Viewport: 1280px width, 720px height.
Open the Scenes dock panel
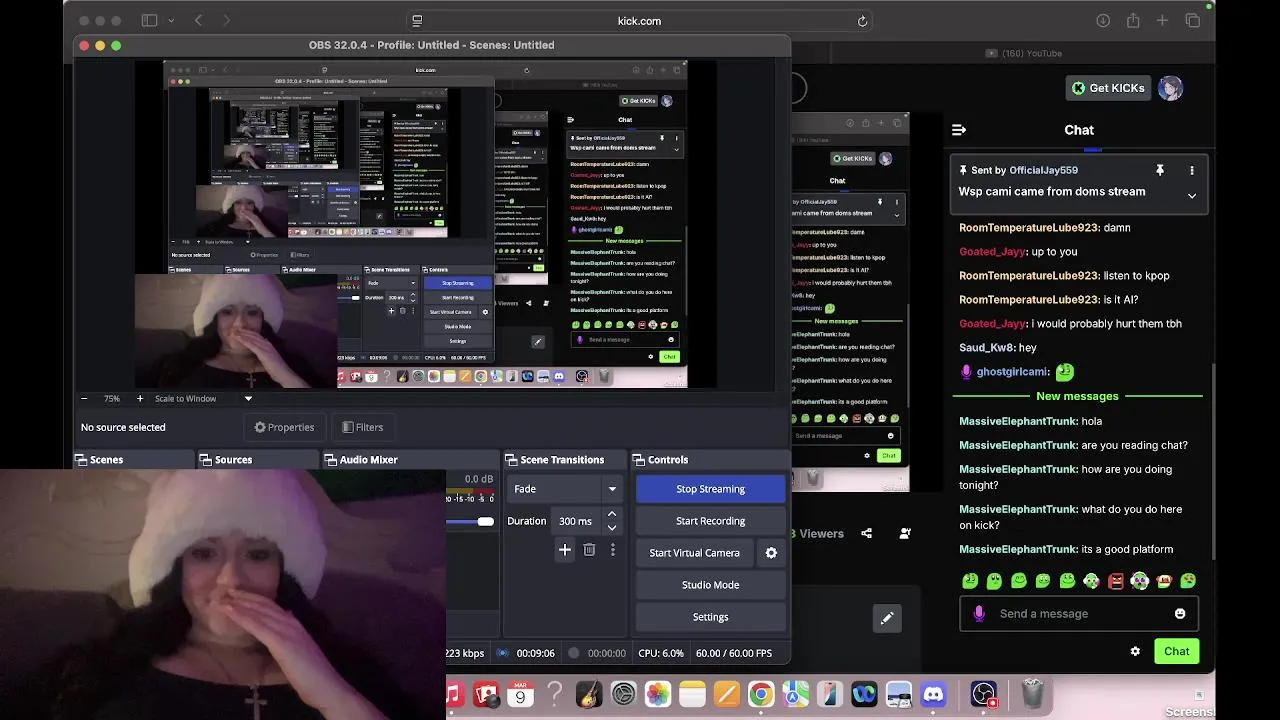106,460
